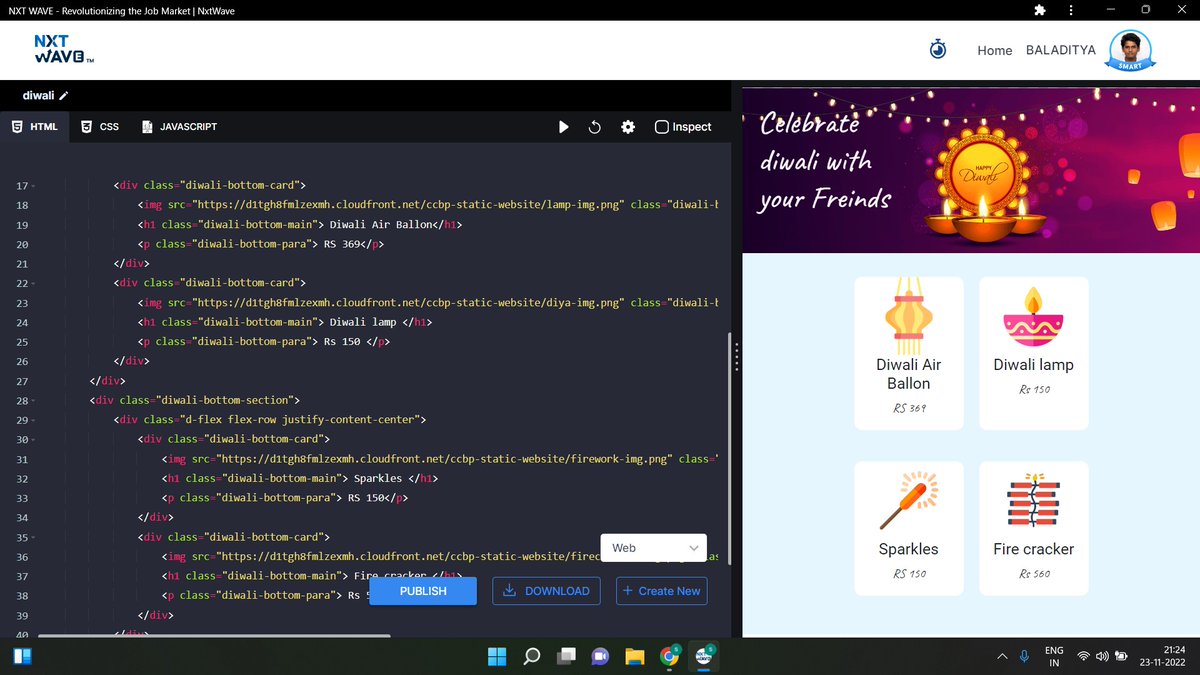Viewport: 1200px width, 675px height.
Task: Click the diya lamp image in preview
Action: coord(1034,318)
